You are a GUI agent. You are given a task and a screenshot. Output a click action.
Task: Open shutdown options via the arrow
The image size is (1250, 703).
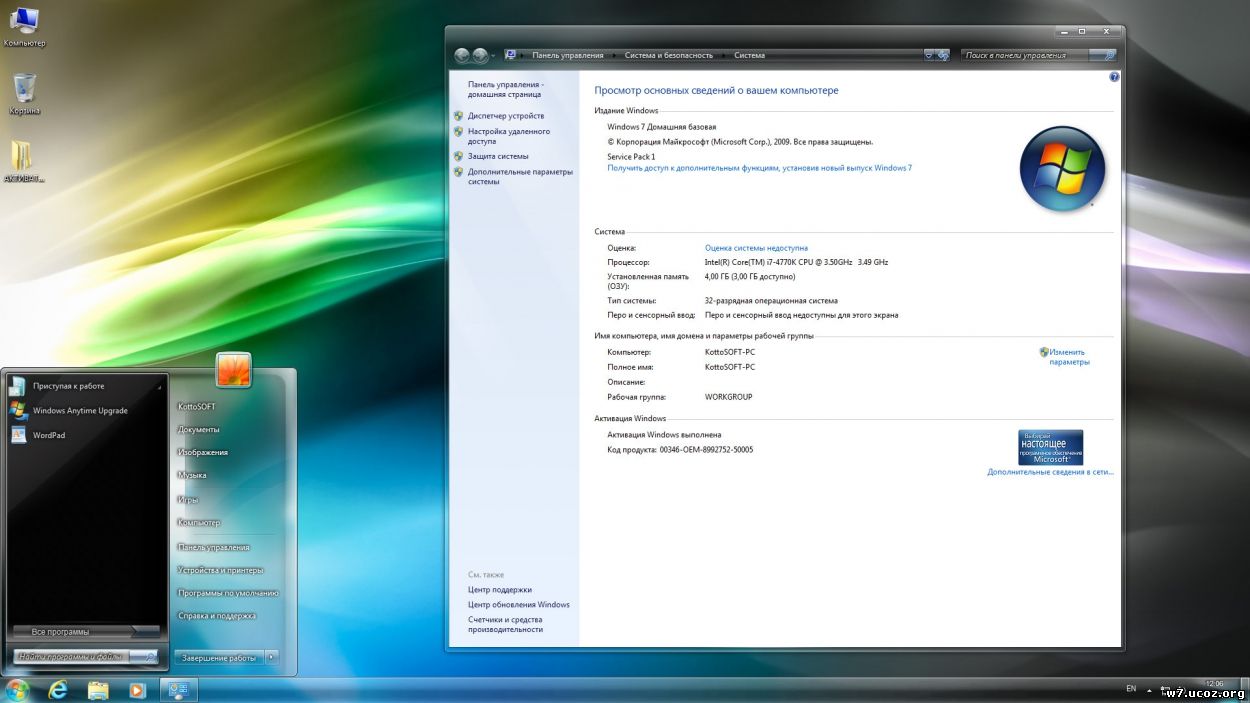pyautogui.click(x=271, y=658)
